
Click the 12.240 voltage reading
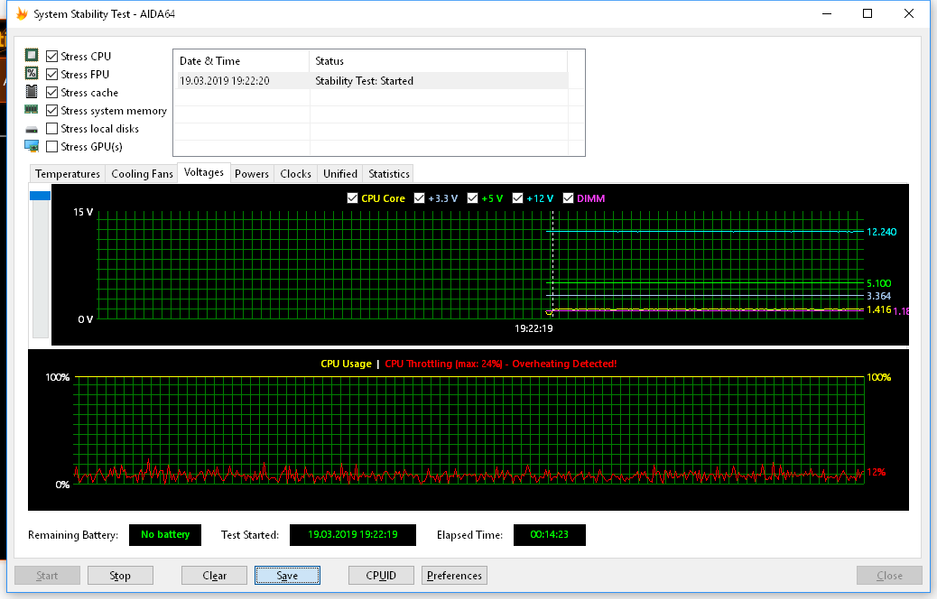[881, 232]
